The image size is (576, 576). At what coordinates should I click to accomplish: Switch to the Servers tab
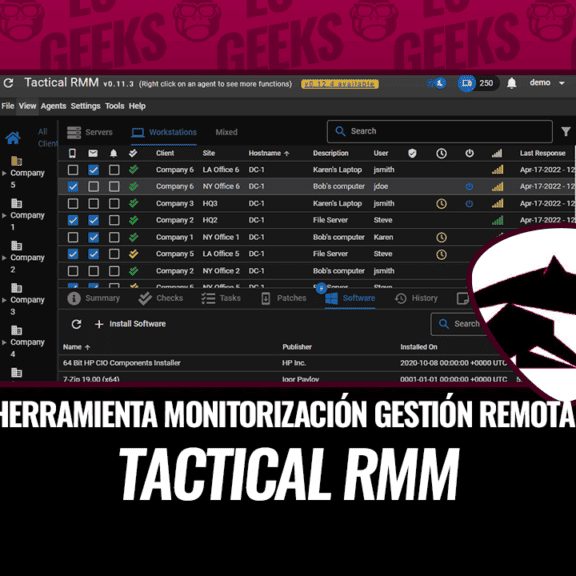(90, 132)
